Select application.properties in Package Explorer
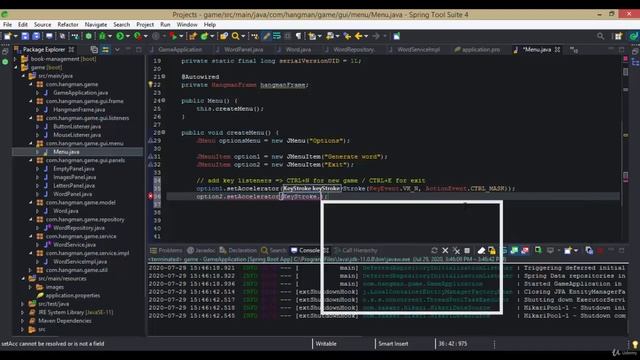640x360 pixels. [x=73, y=295]
